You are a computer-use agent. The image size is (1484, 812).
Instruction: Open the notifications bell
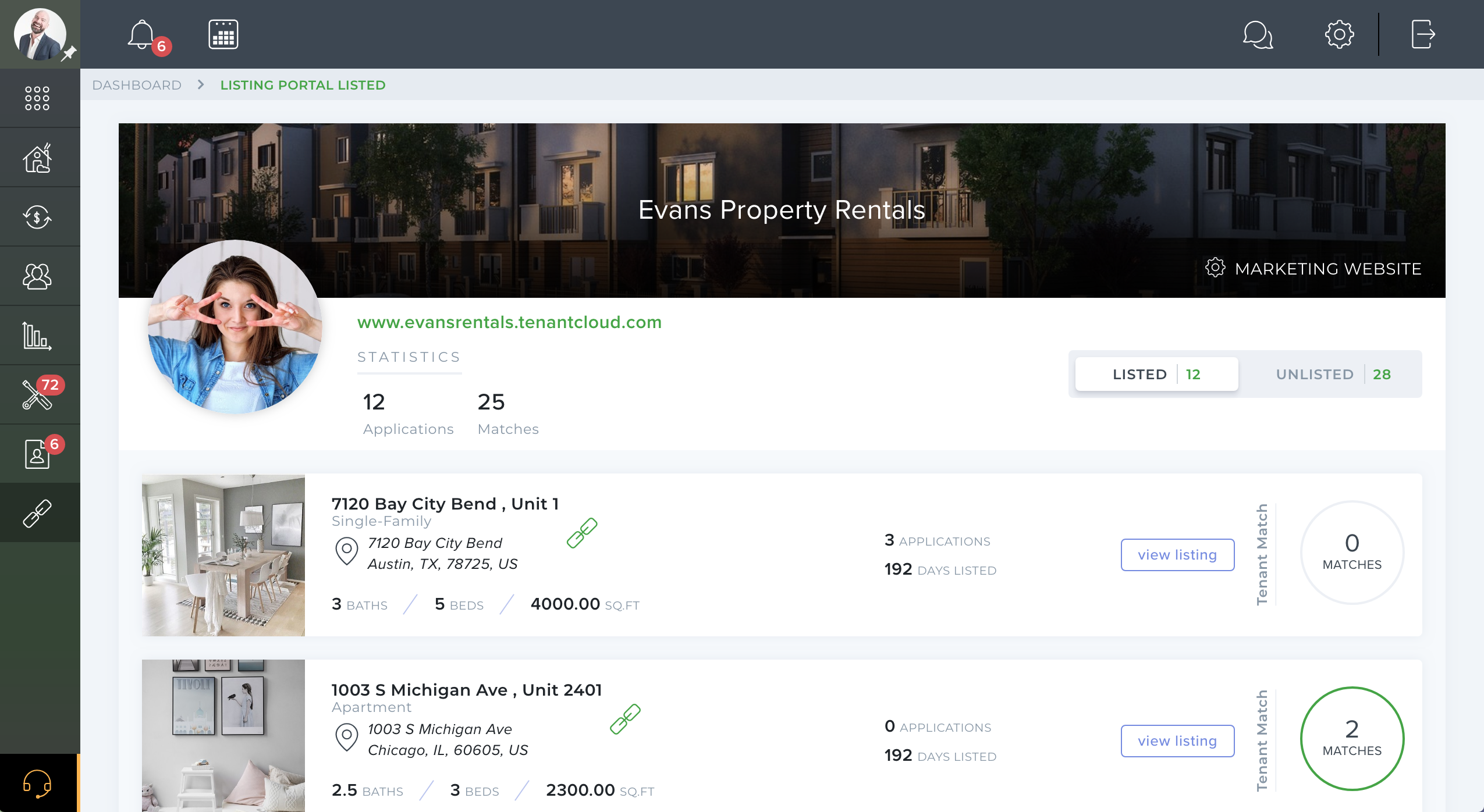141,35
